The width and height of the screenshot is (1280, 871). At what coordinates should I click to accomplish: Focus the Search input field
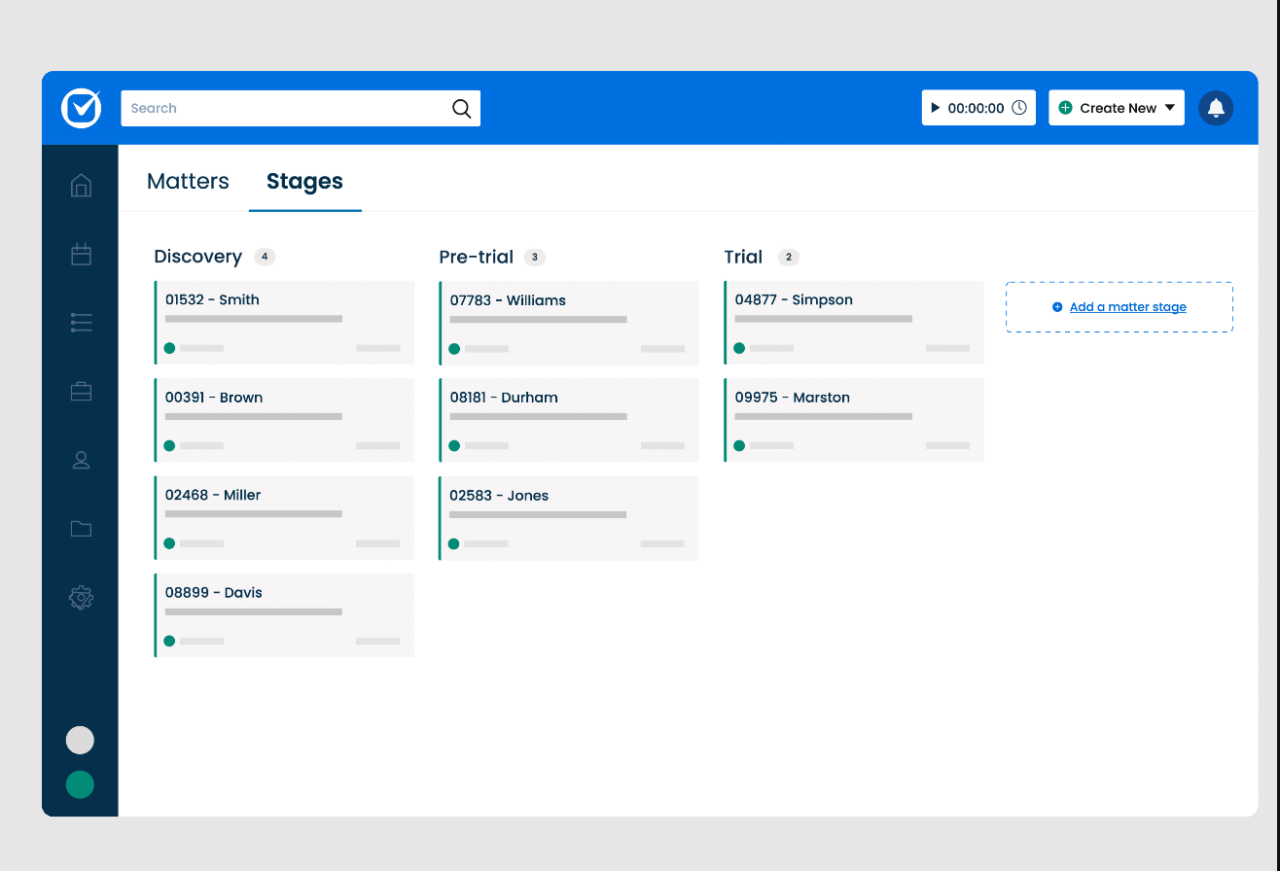[300, 108]
